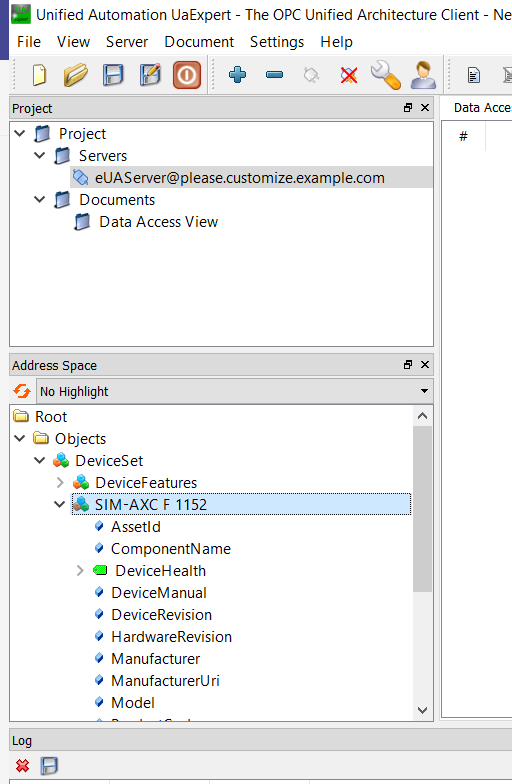The width and height of the screenshot is (512, 784).
Task: Open server properties wrench icon
Action: [x=386, y=75]
